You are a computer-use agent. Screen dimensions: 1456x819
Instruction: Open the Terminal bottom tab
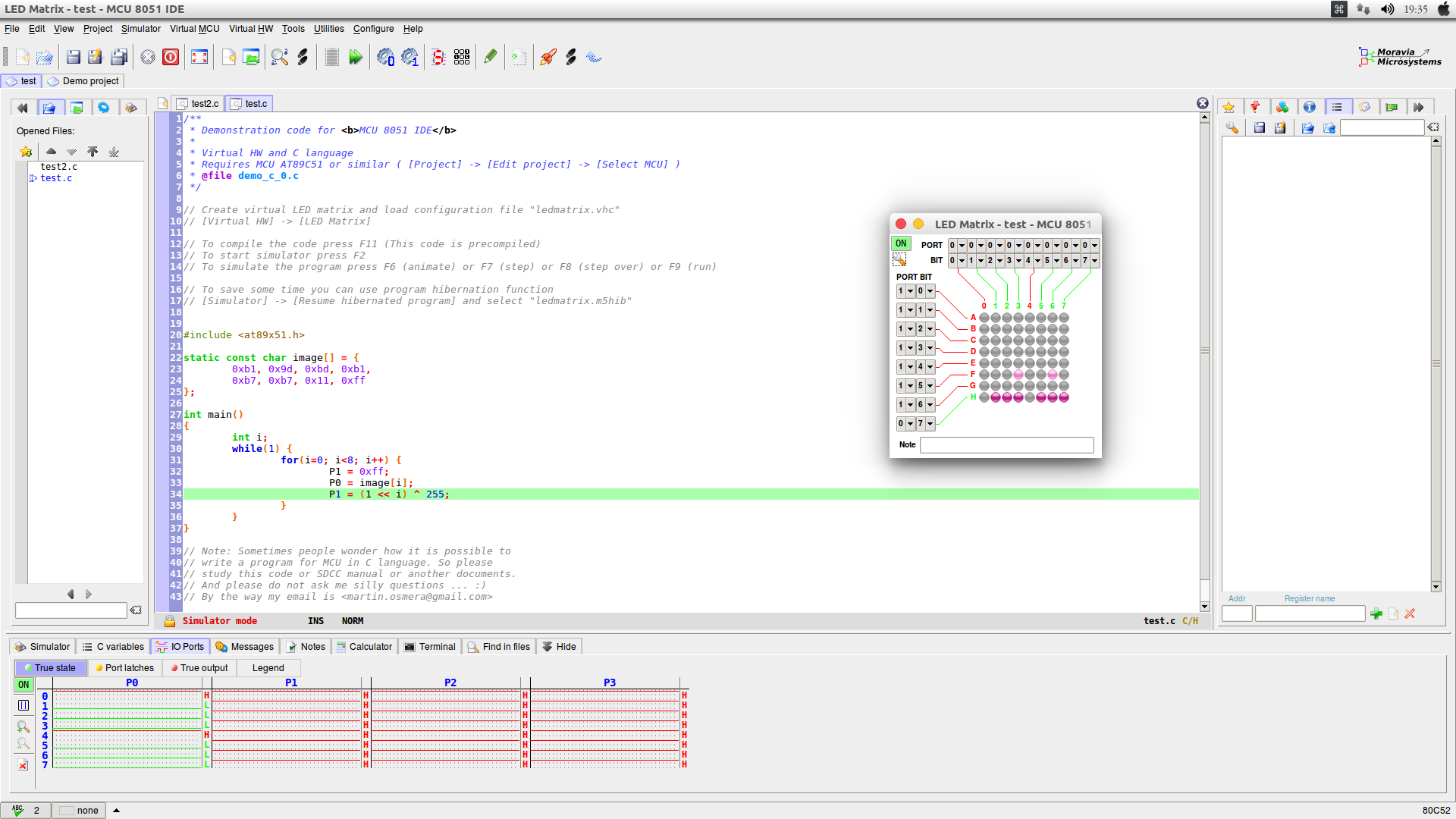tap(430, 646)
